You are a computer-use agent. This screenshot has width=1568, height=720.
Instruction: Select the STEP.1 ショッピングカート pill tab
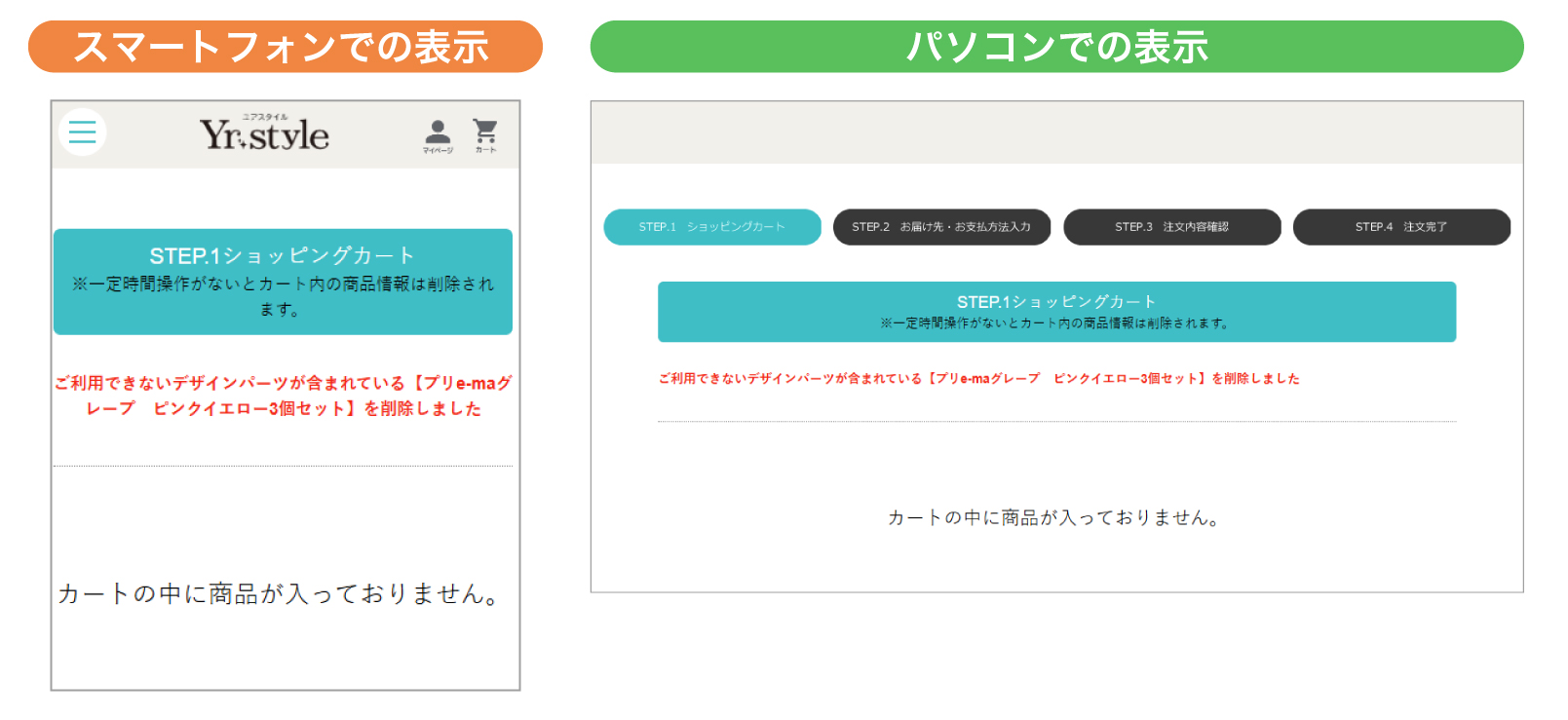coord(712,227)
